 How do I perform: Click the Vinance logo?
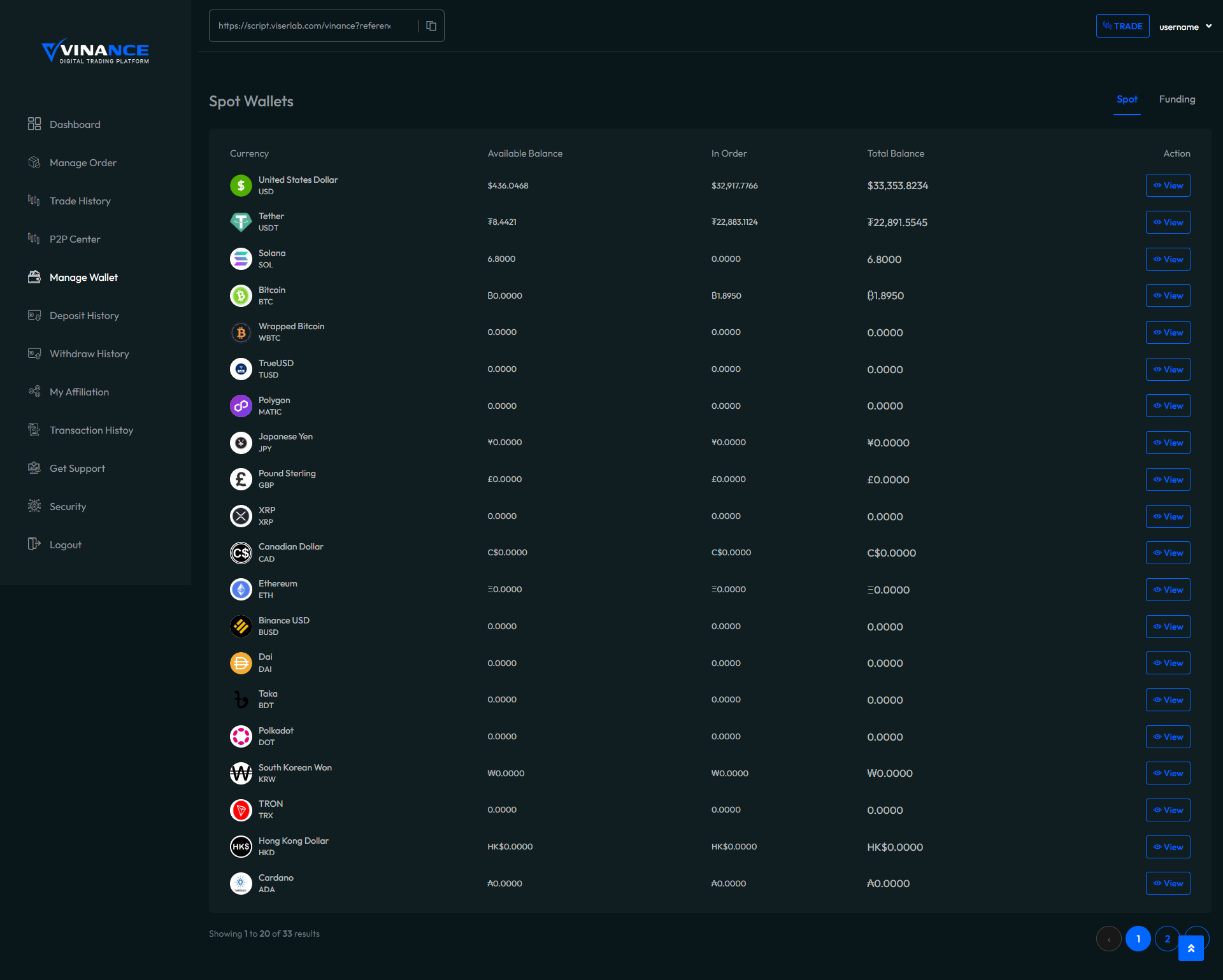tap(96, 51)
